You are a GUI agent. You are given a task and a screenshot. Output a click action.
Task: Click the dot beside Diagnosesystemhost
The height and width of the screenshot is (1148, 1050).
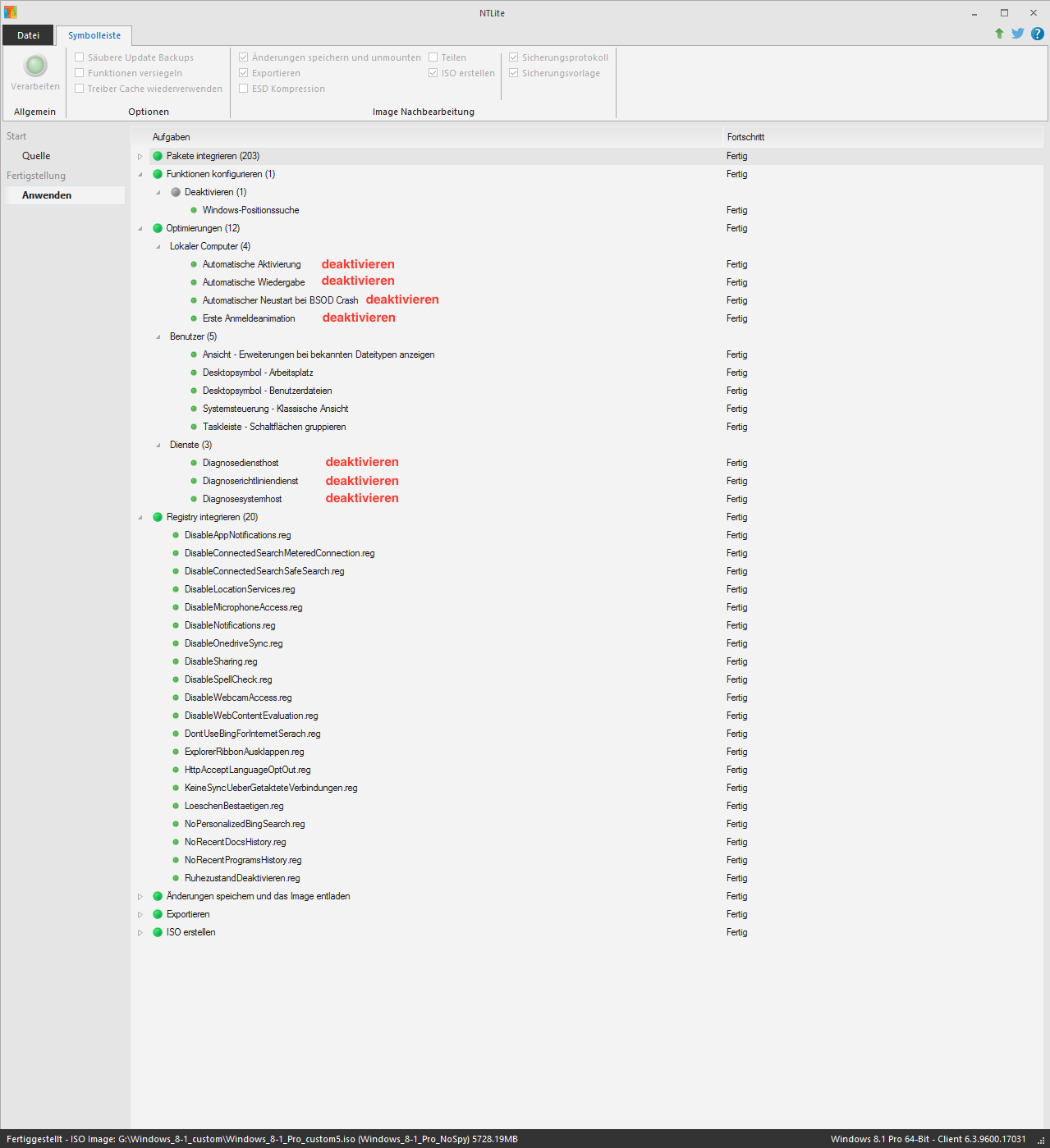[x=194, y=499]
